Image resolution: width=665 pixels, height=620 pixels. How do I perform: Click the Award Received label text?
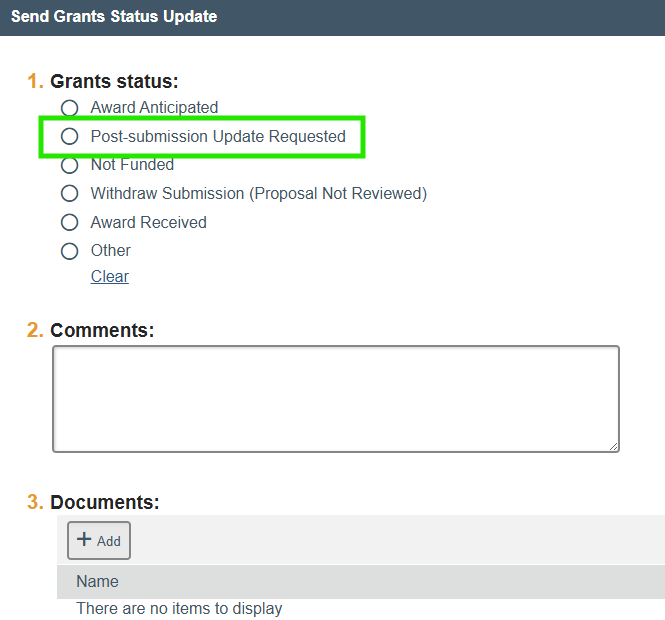point(148,222)
